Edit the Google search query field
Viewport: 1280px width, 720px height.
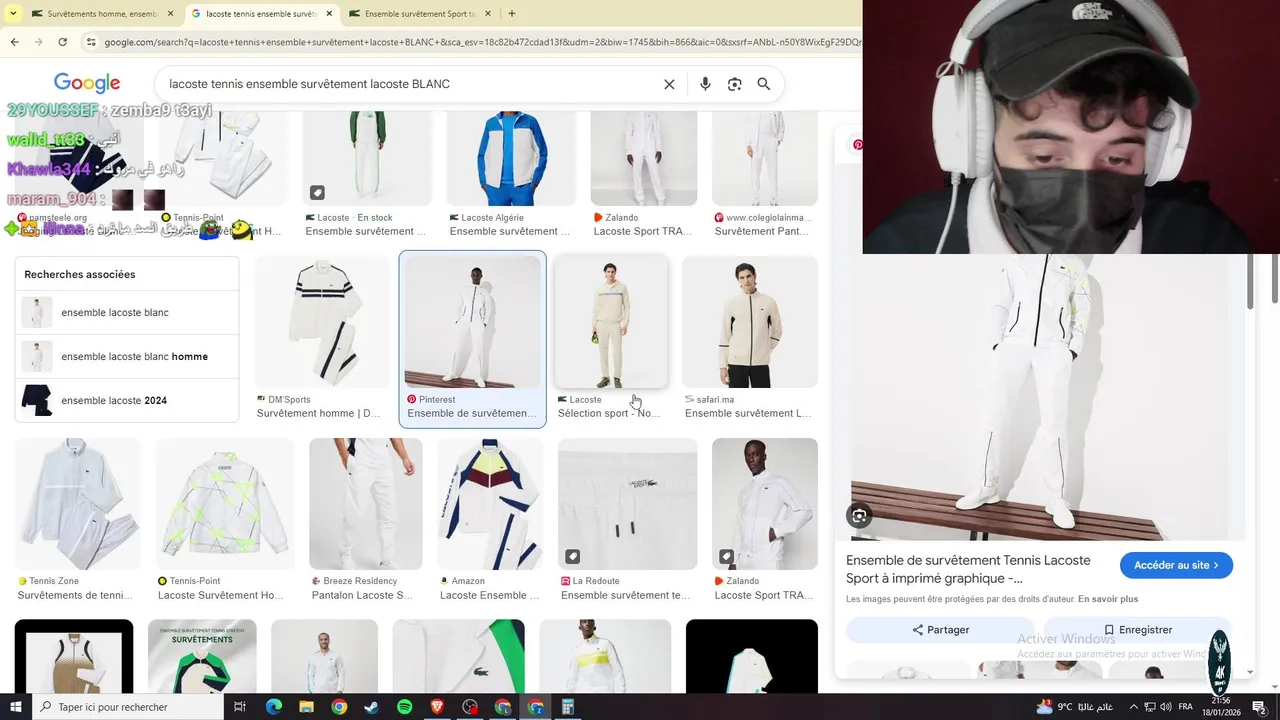[410, 84]
